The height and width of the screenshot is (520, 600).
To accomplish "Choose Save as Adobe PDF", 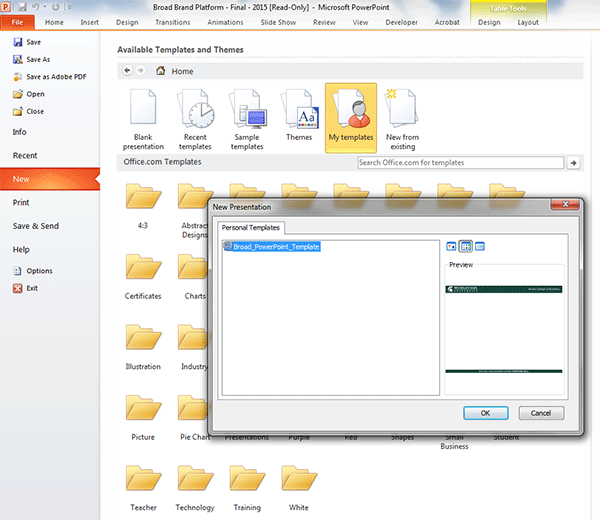I will tap(50, 77).
